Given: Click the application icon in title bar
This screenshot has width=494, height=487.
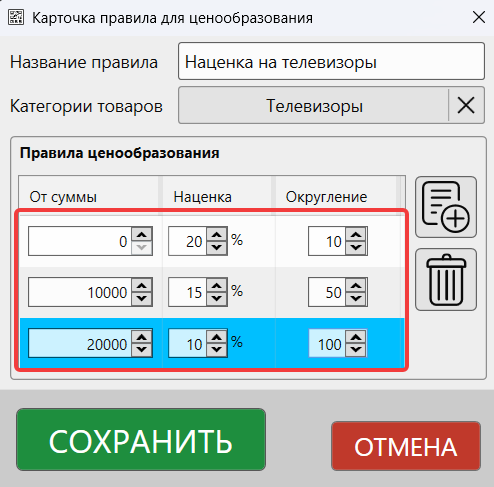Looking at the screenshot, I should pos(16,17).
